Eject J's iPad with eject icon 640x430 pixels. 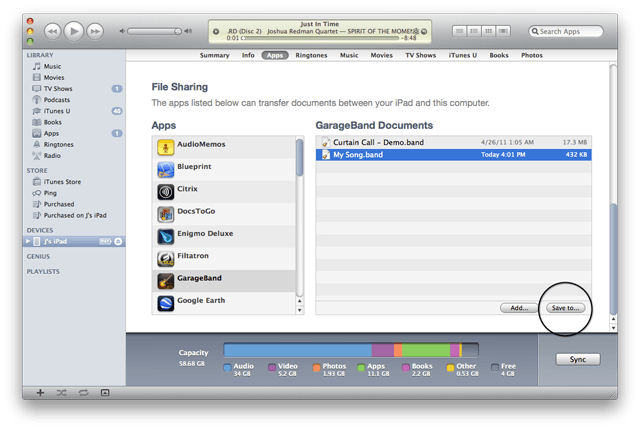[x=118, y=242]
